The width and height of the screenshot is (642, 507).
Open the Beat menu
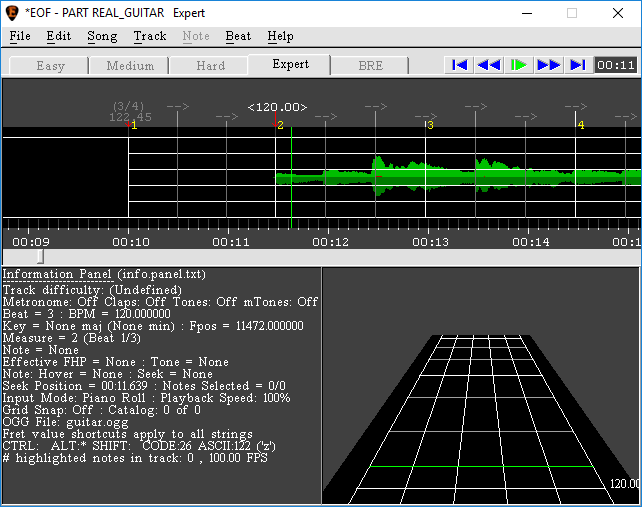tap(238, 36)
